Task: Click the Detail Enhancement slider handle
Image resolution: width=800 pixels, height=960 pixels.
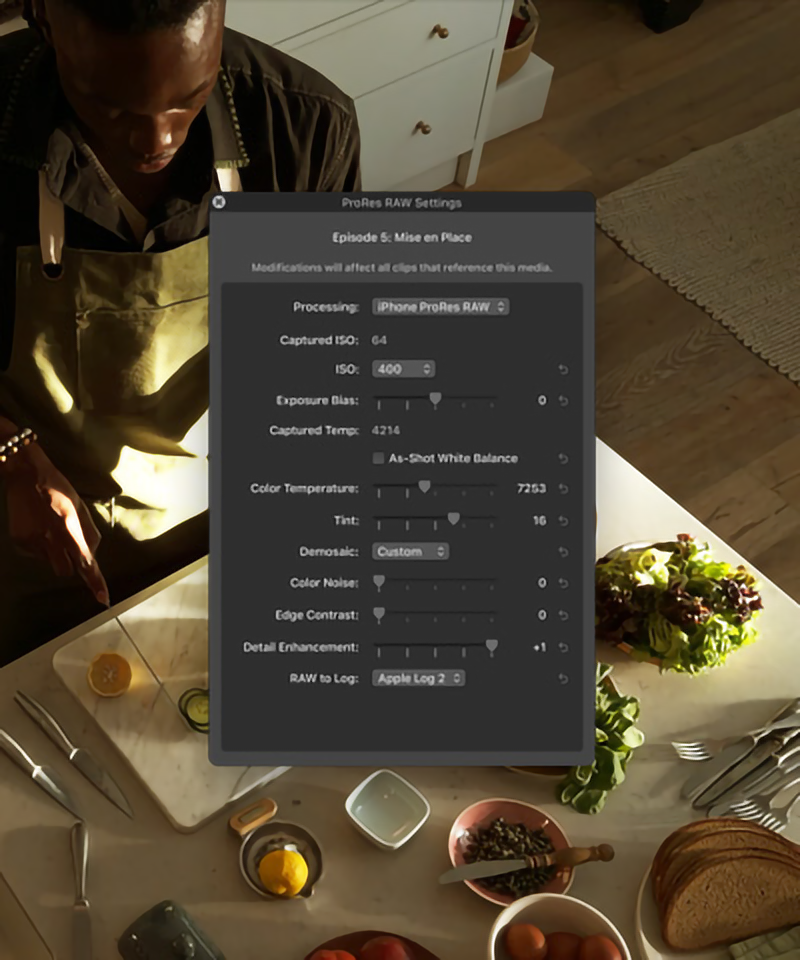Action: pos(491,646)
